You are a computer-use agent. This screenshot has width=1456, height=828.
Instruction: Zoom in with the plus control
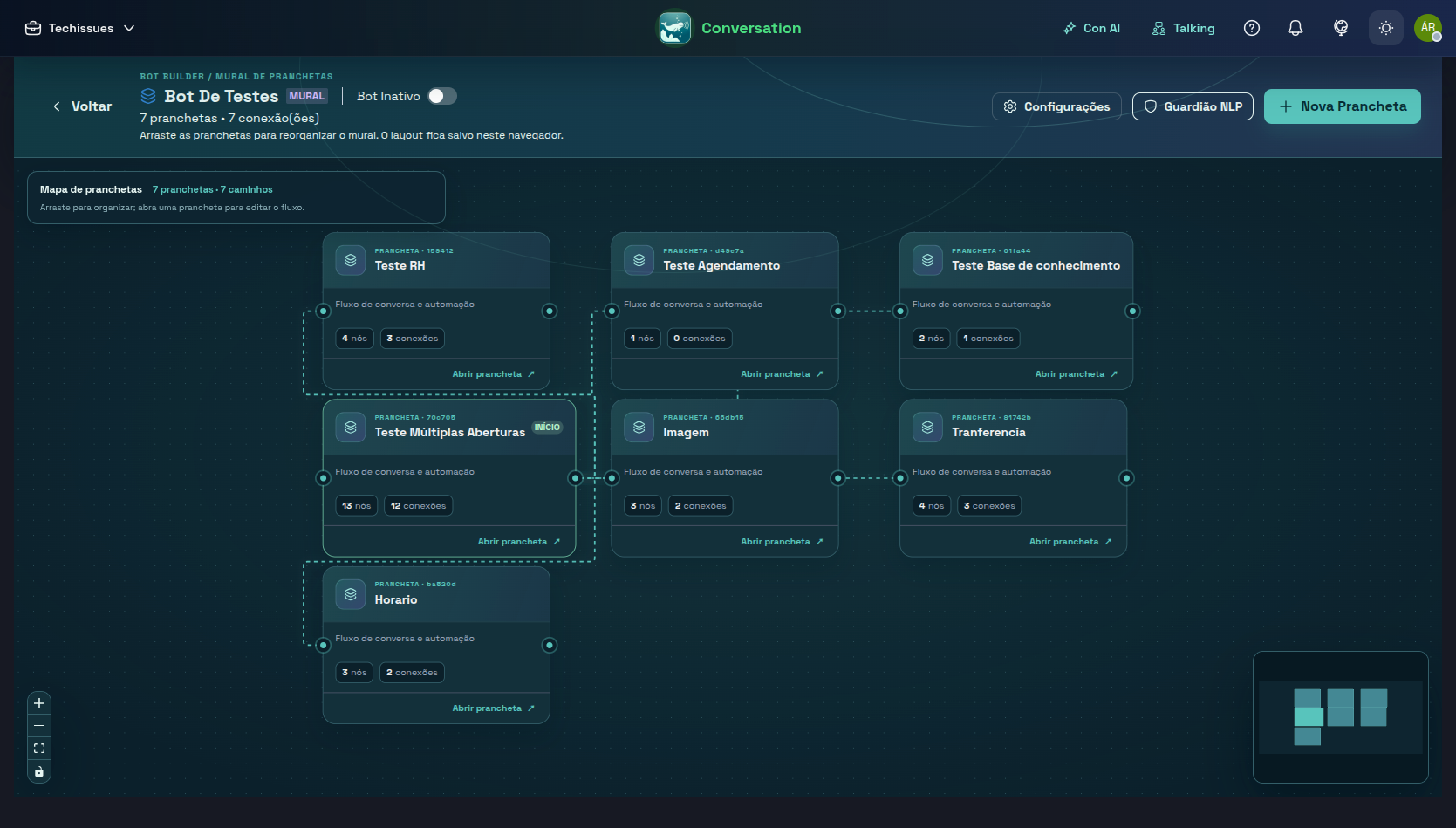(39, 703)
